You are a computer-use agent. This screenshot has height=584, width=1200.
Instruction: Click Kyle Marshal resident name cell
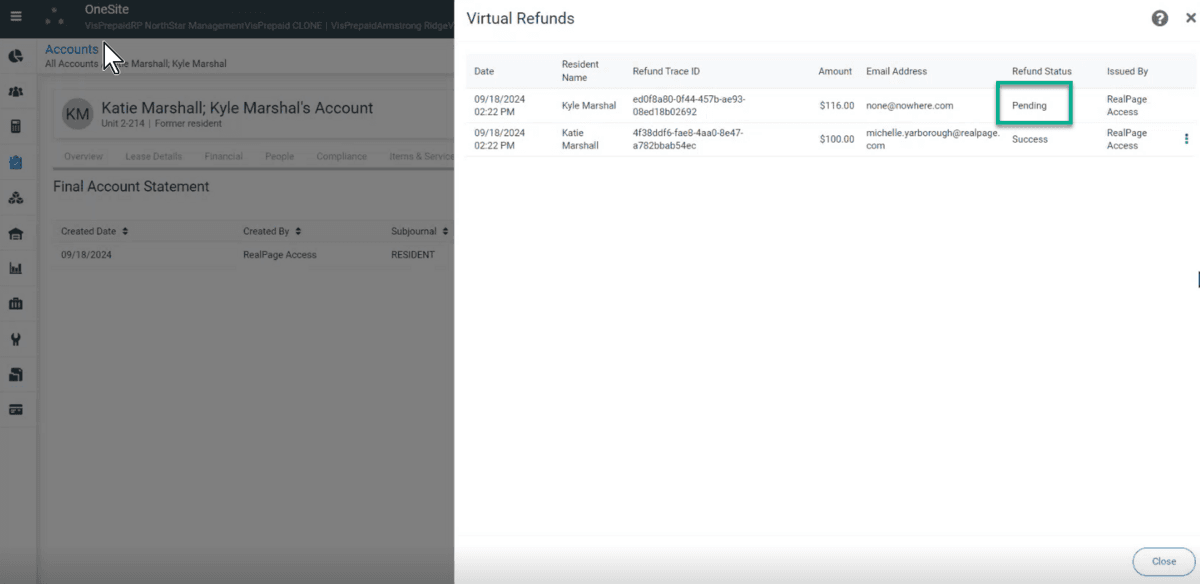(x=588, y=105)
